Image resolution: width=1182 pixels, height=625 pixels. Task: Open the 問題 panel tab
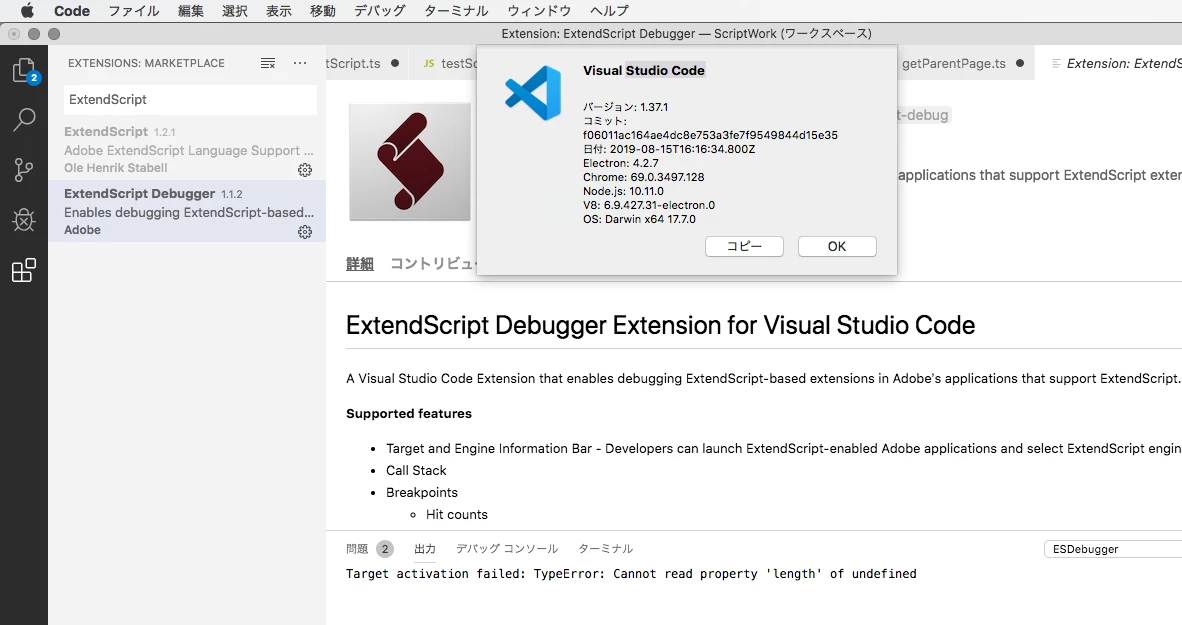[357, 549]
